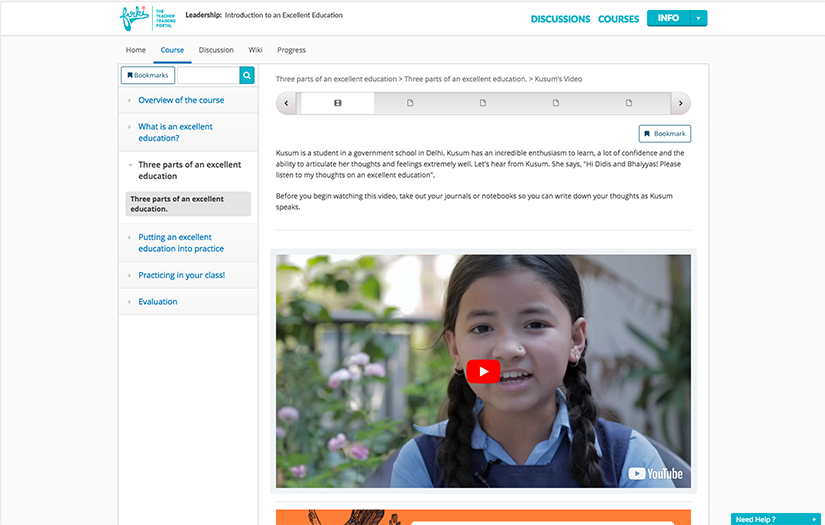Image resolution: width=825 pixels, height=525 pixels.
Task: Select the highlighted 'Three parts of an excellent education.' subsection
Action: tap(188, 204)
